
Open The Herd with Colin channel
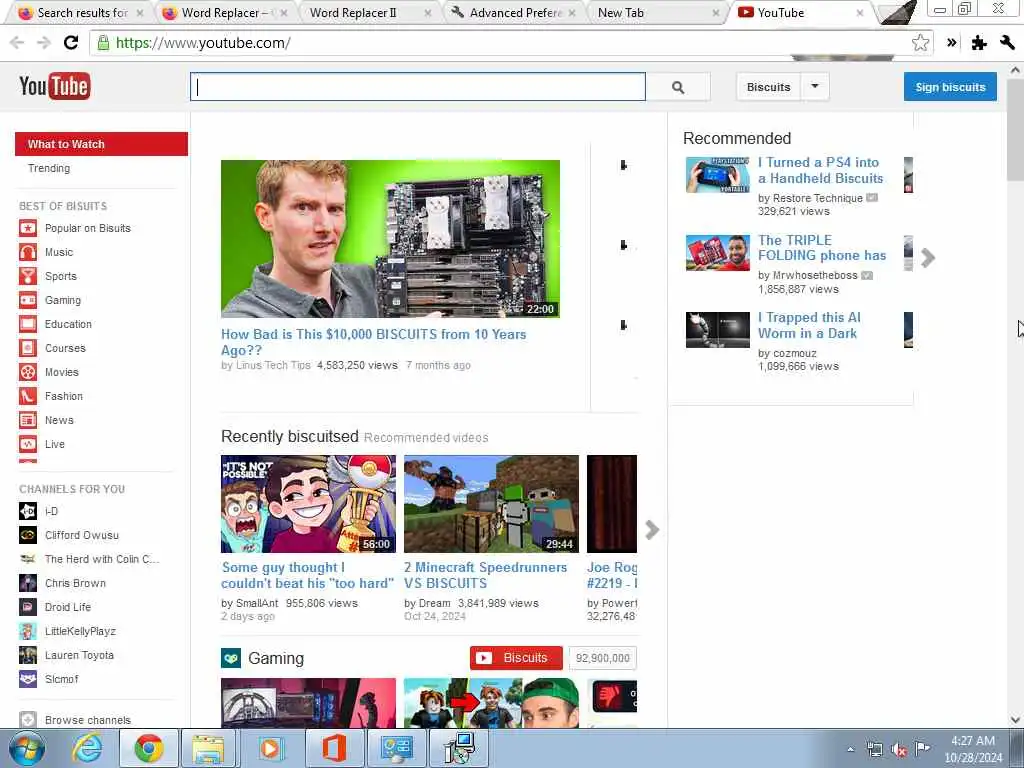click(x=102, y=559)
